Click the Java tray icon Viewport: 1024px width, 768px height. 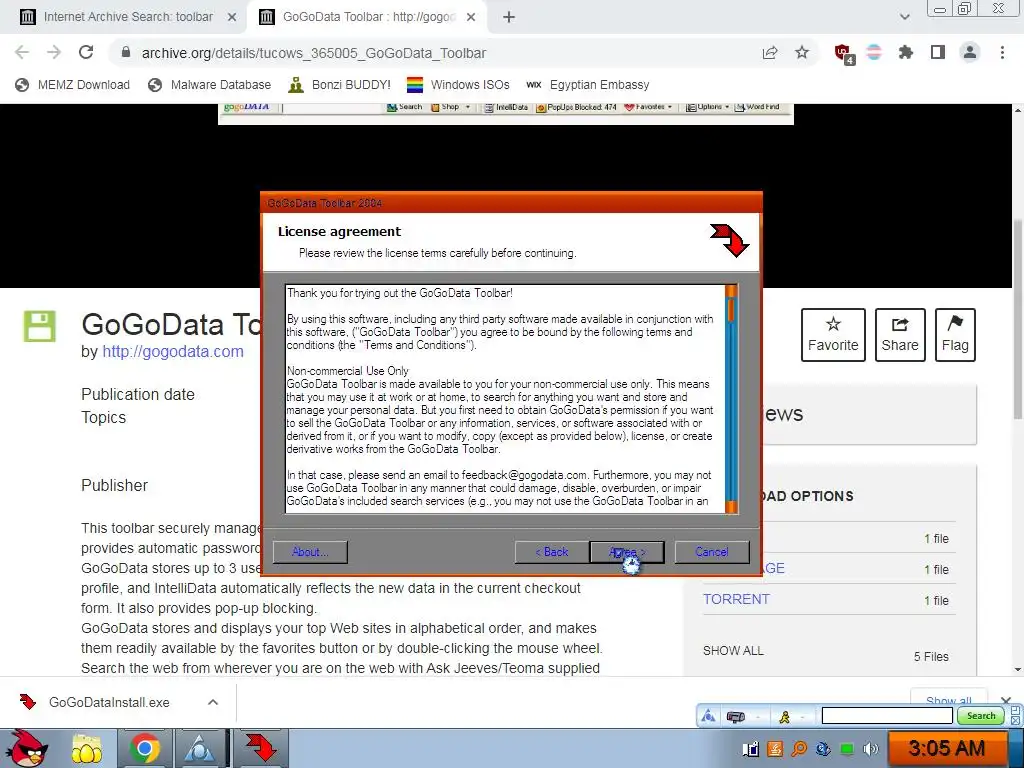(x=775, y=749)
